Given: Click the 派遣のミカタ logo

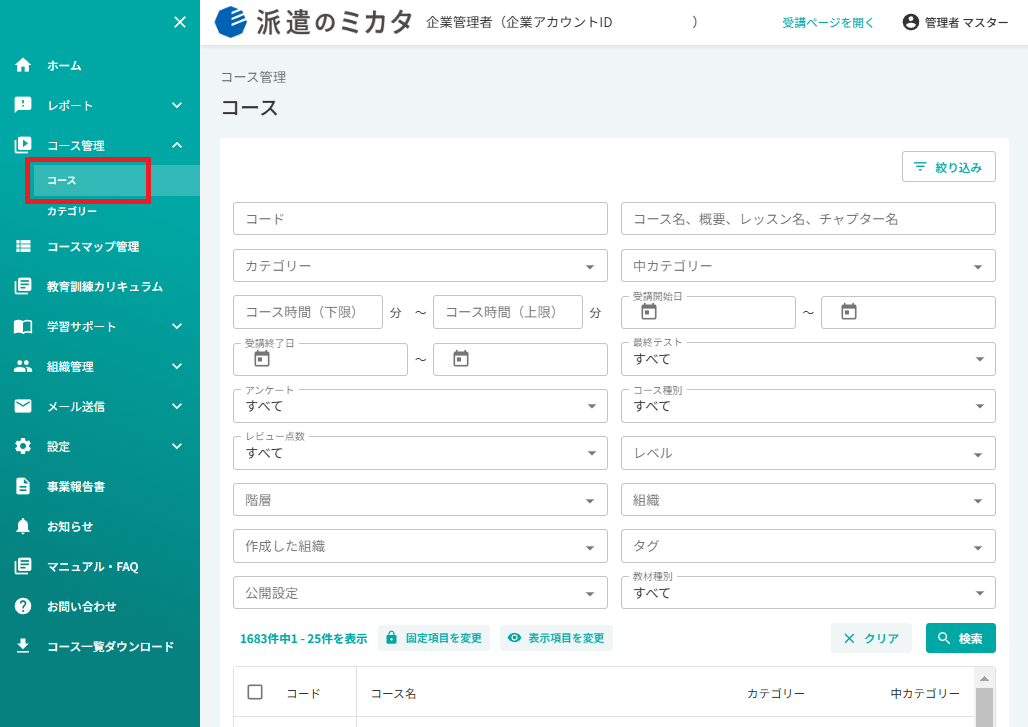Looking at the screenshot, I should (x=314, y=22).
